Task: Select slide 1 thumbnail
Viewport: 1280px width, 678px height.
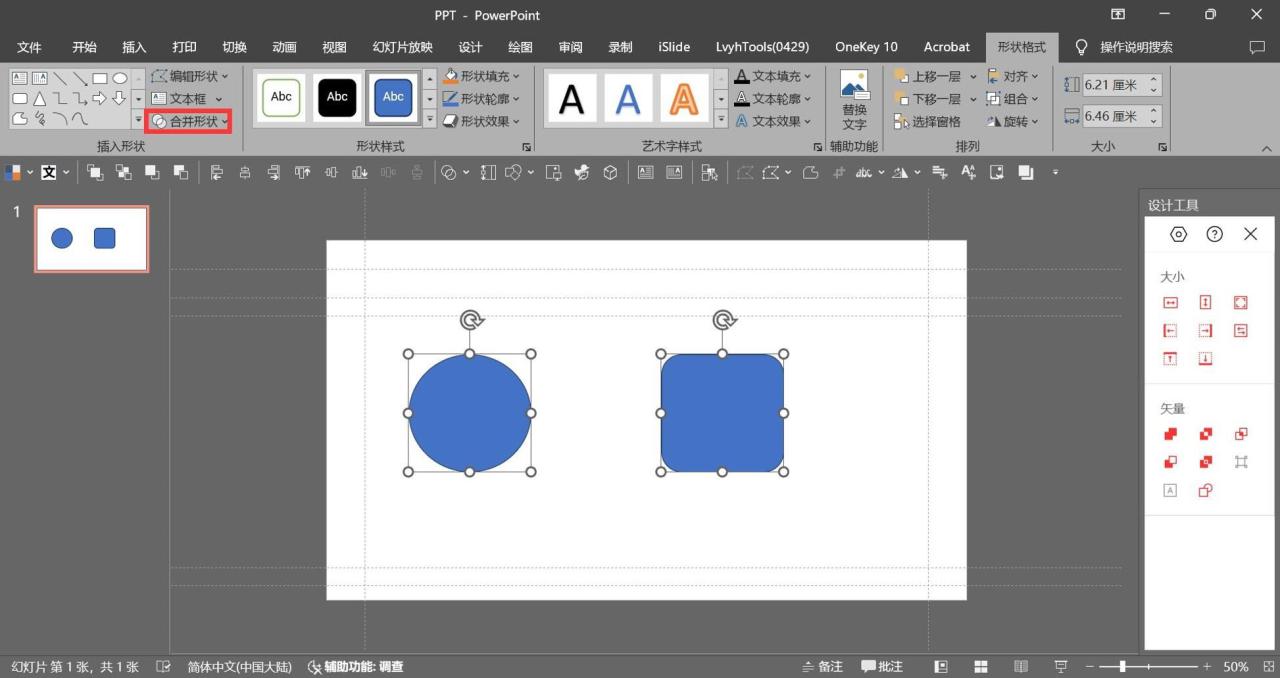Action: (x=91, y=239)
